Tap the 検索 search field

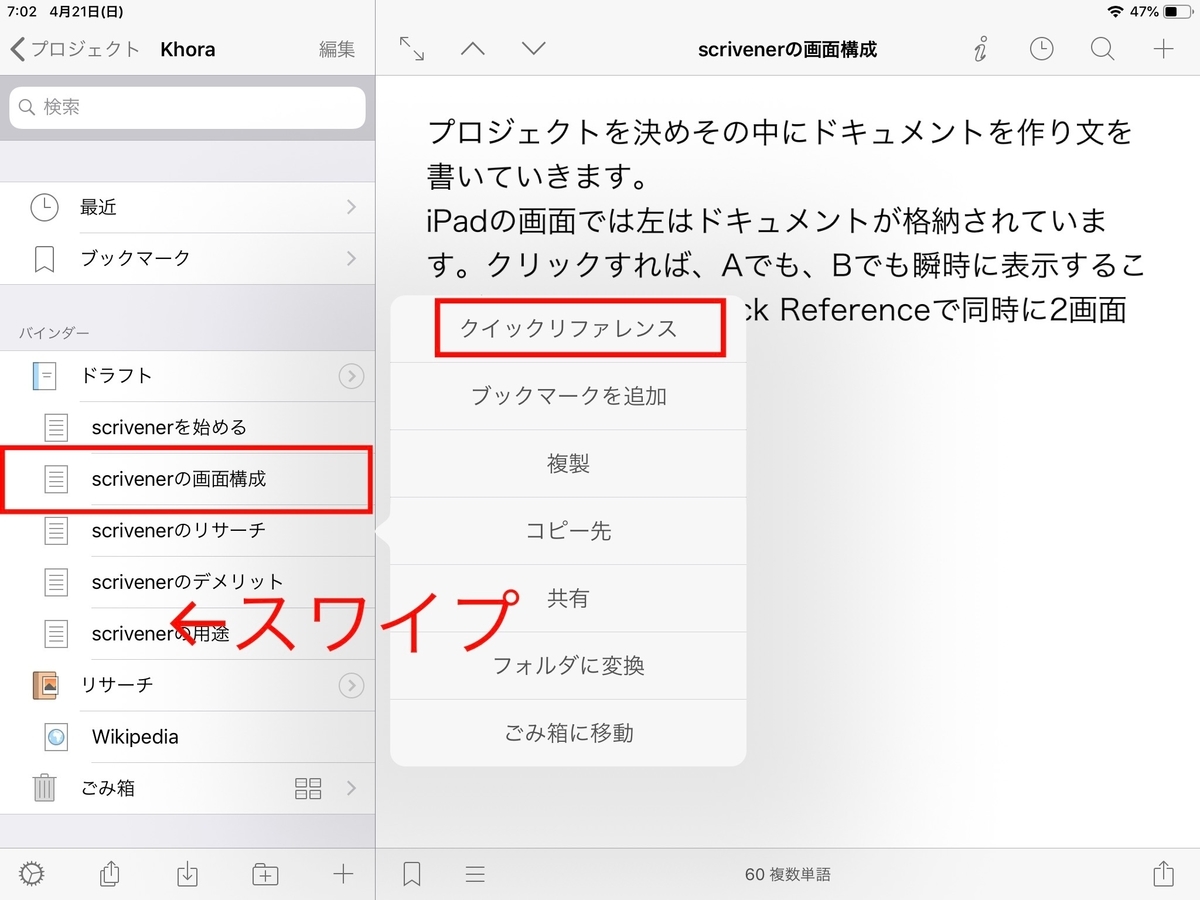point(187,107)
